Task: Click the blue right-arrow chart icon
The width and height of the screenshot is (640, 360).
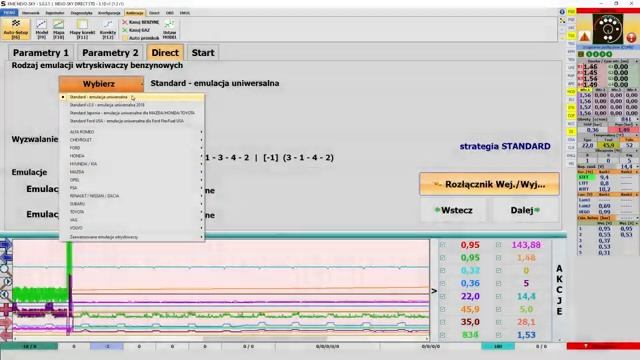Action: click(x=6, y=245)
